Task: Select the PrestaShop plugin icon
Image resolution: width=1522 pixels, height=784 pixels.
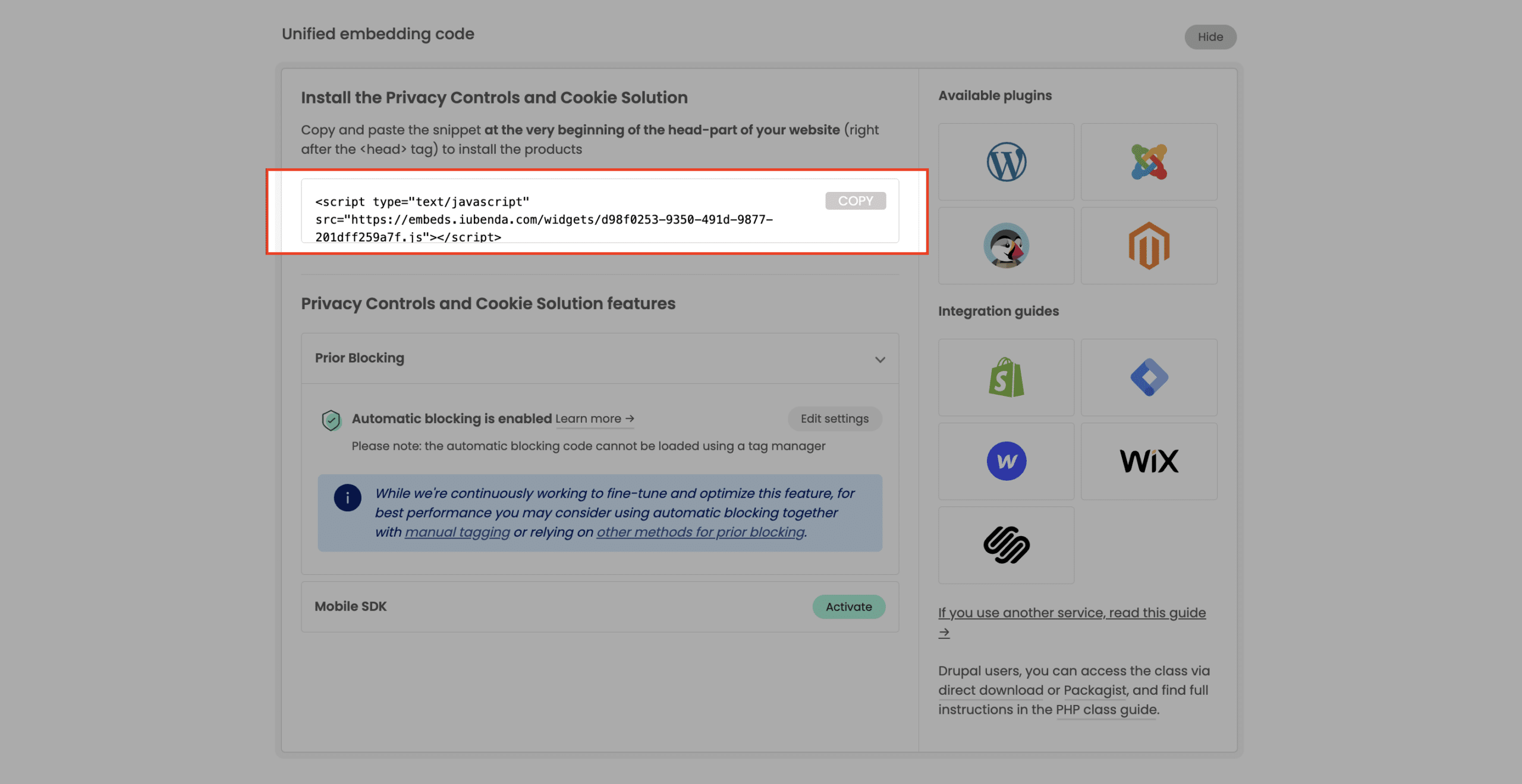Action: (x=1006, y=245)
